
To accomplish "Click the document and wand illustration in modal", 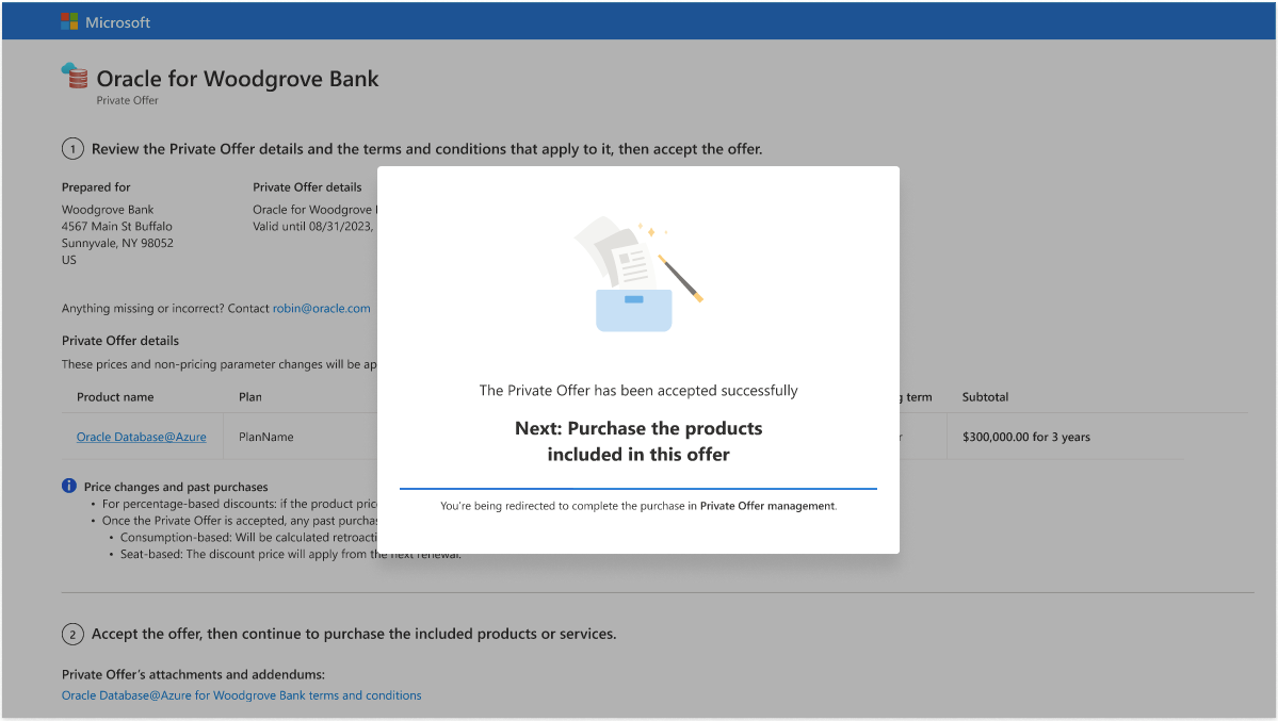I will [x=637, y=270].
